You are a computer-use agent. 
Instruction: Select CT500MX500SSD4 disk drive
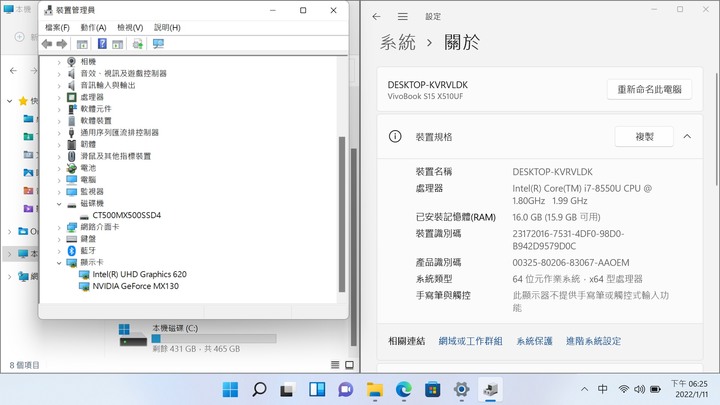127,215
